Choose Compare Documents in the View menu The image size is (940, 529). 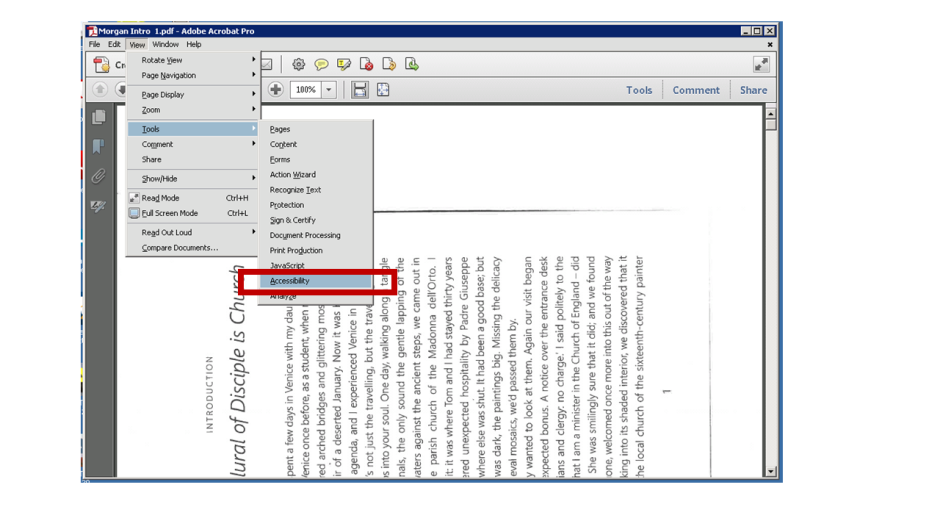pyautogui.click(x=193, y=248)
